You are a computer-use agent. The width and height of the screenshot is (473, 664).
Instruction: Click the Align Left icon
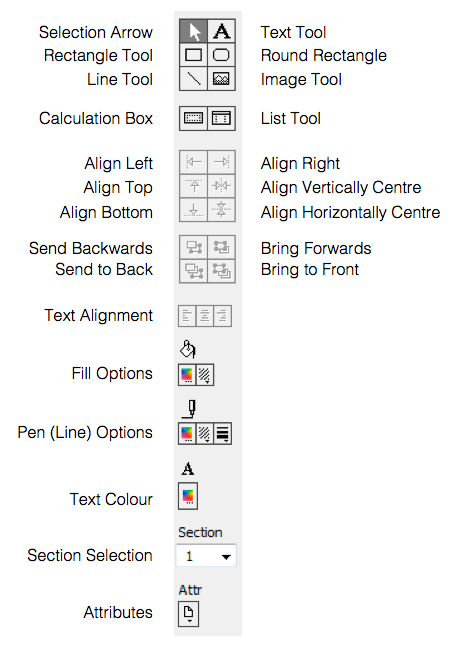[x=194, y=162]
